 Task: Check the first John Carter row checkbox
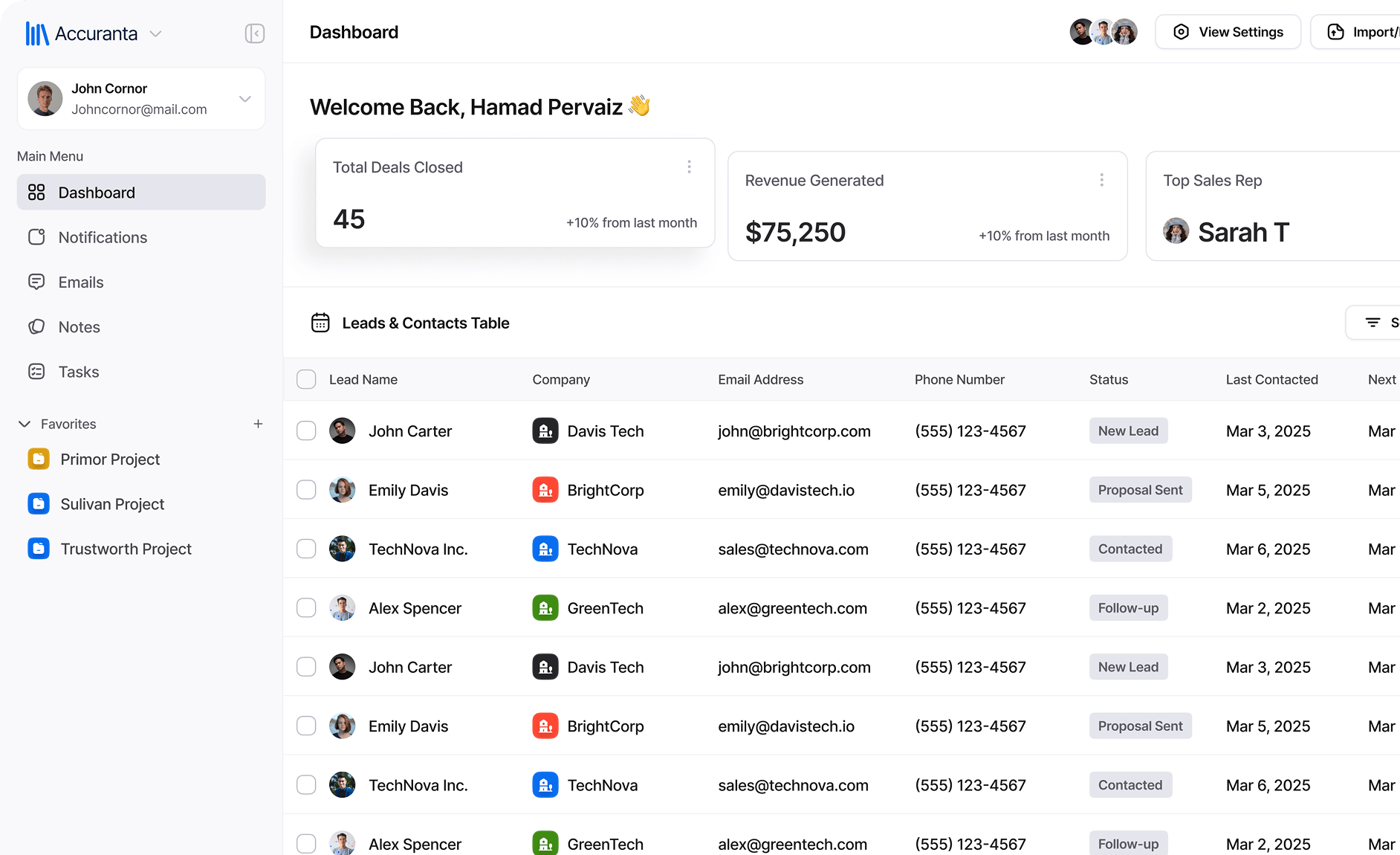(x=306, y=431)
